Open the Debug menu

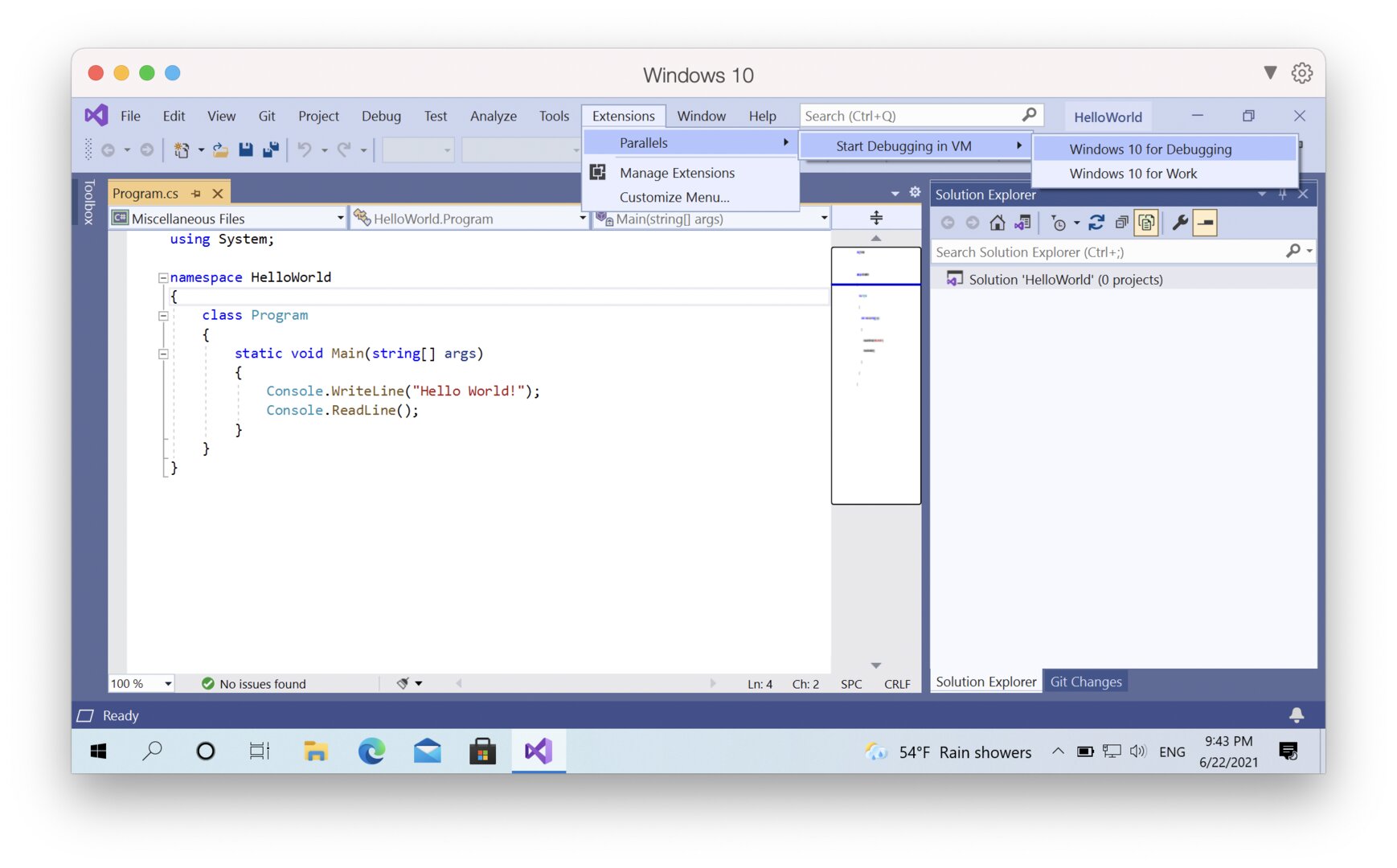pos(381,116)
